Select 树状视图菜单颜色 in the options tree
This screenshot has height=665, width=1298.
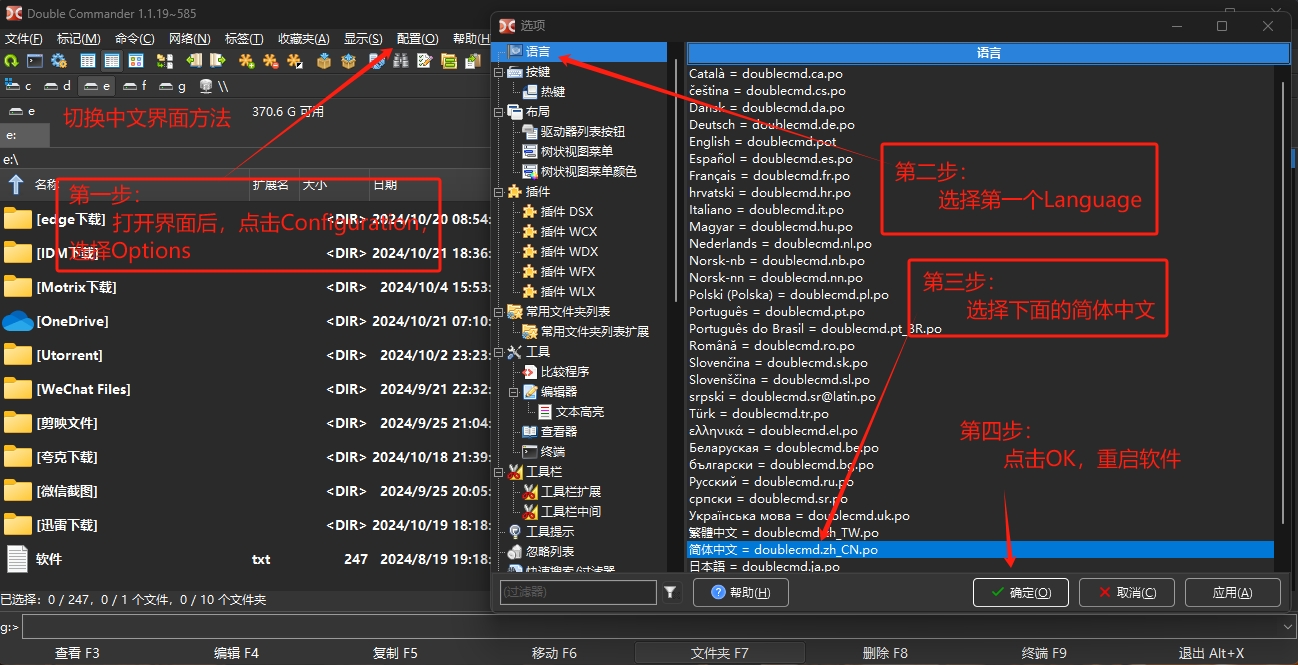click(589, 172)
